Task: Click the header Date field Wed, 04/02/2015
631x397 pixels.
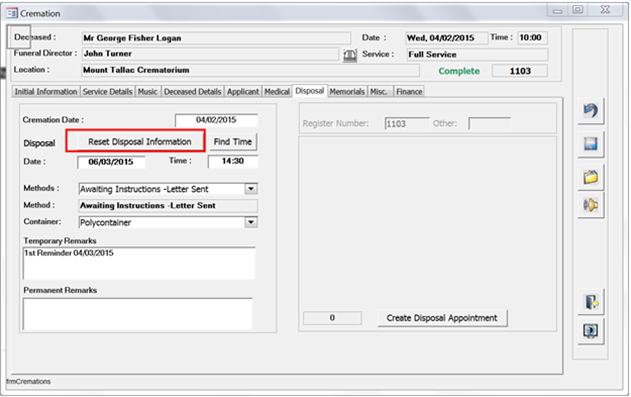Action: (x=446, y=38)
